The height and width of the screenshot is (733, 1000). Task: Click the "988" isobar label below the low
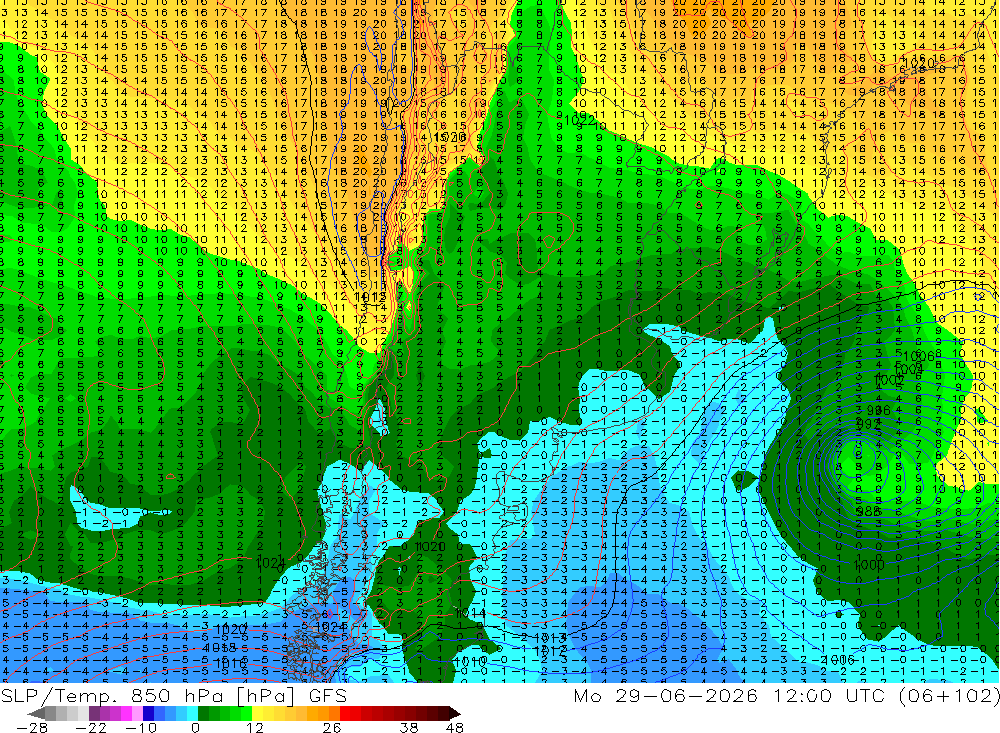point(869,512)
